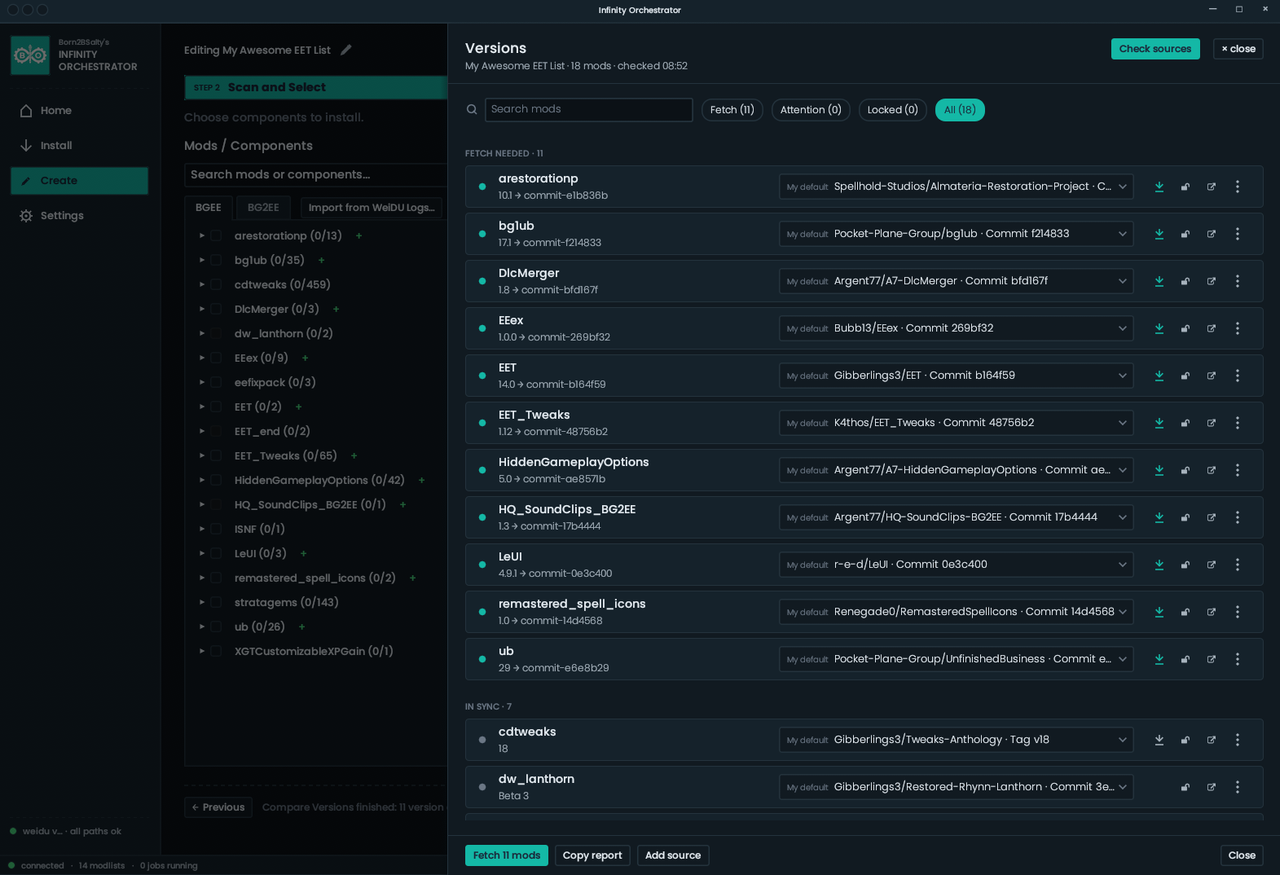
Task: Download the cdtweaks mod
Action: [x=1159, y=740]
